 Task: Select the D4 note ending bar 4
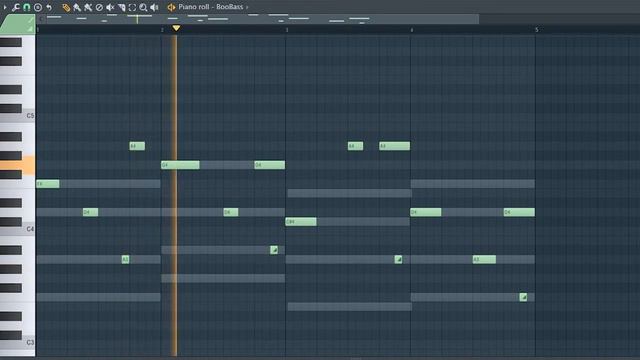[519, 212]
